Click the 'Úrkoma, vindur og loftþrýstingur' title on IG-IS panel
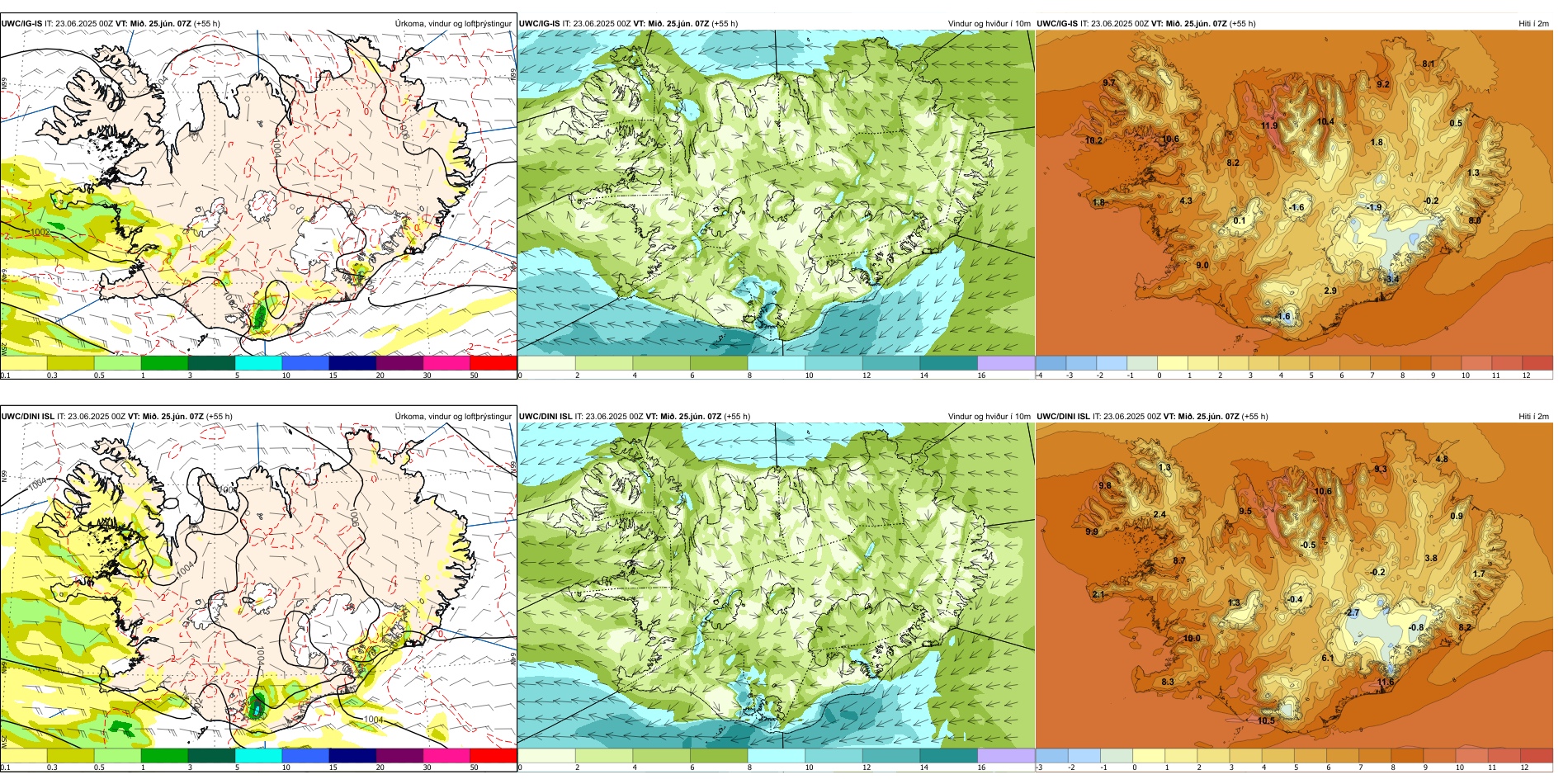The height and width of the screenshot is (784, 1568). (x=453, y=24)
